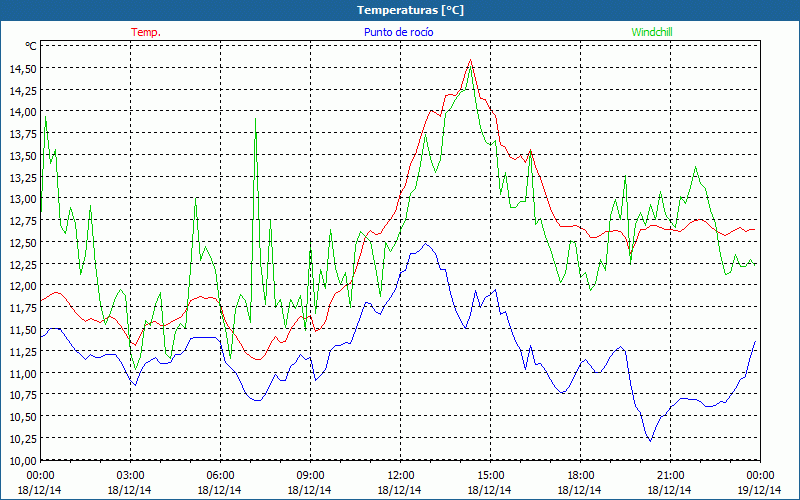The image size is (800, 500).
Task: Click the 11,00 y-axis value
Action: [22, 373]
